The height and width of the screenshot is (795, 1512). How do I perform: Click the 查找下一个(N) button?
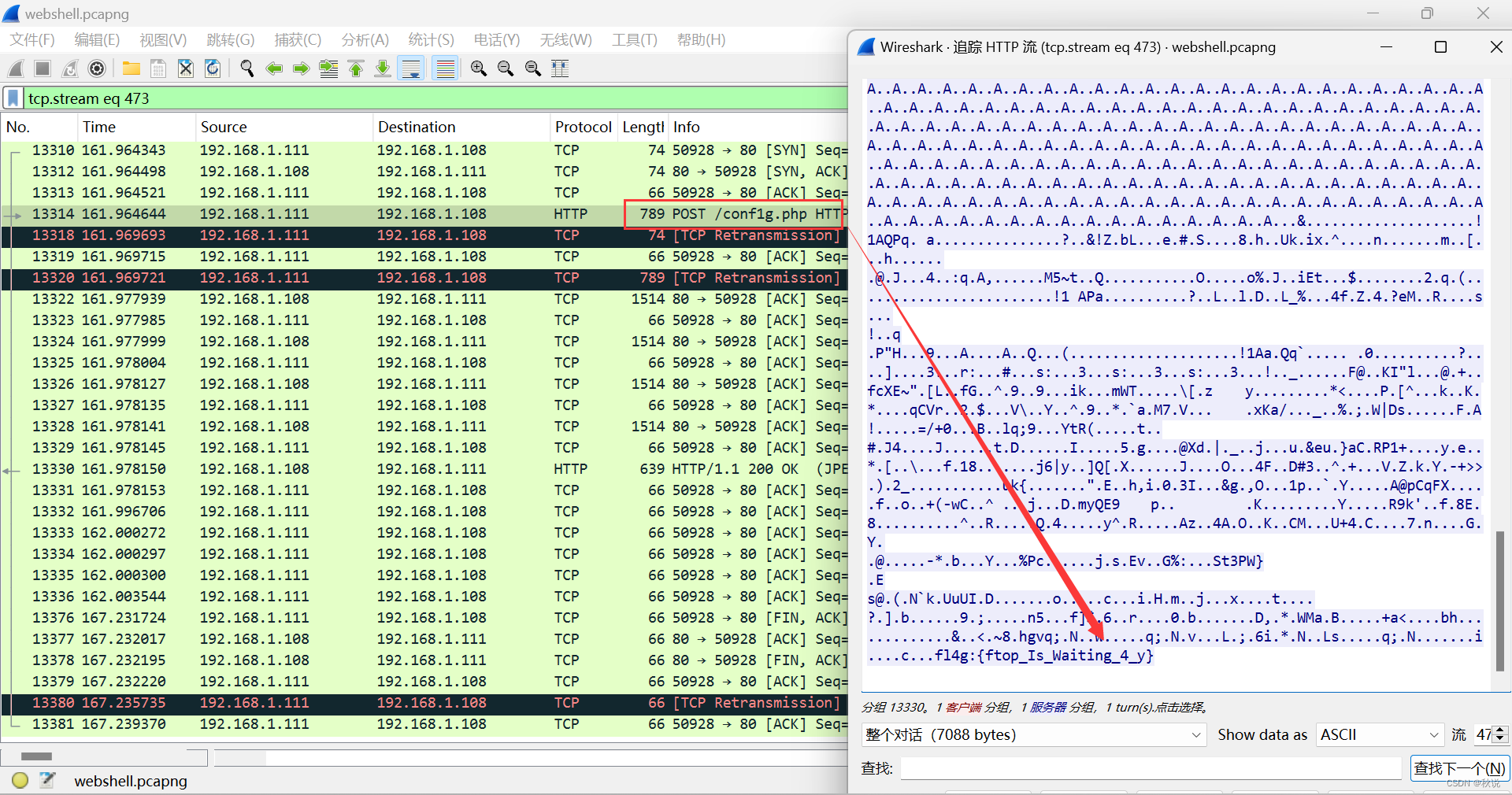pos(1458,768)
